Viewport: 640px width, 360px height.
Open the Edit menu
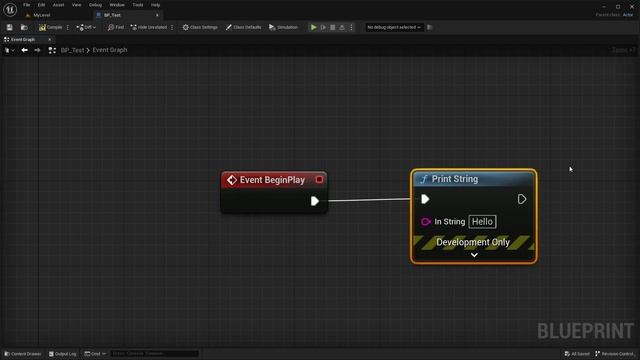click(x=41, y=5)
